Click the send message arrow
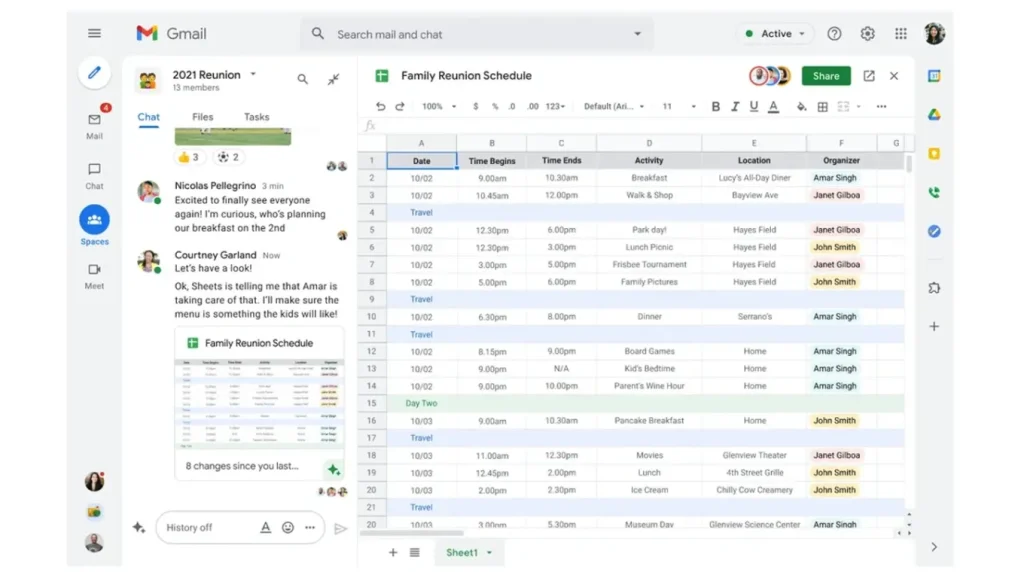Viewport: 1024px width, 572px height. point(341,528)
